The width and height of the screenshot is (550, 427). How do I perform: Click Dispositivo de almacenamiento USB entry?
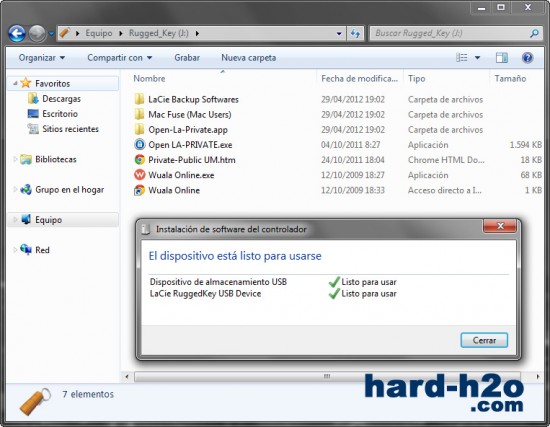click(x=218, y=282)
